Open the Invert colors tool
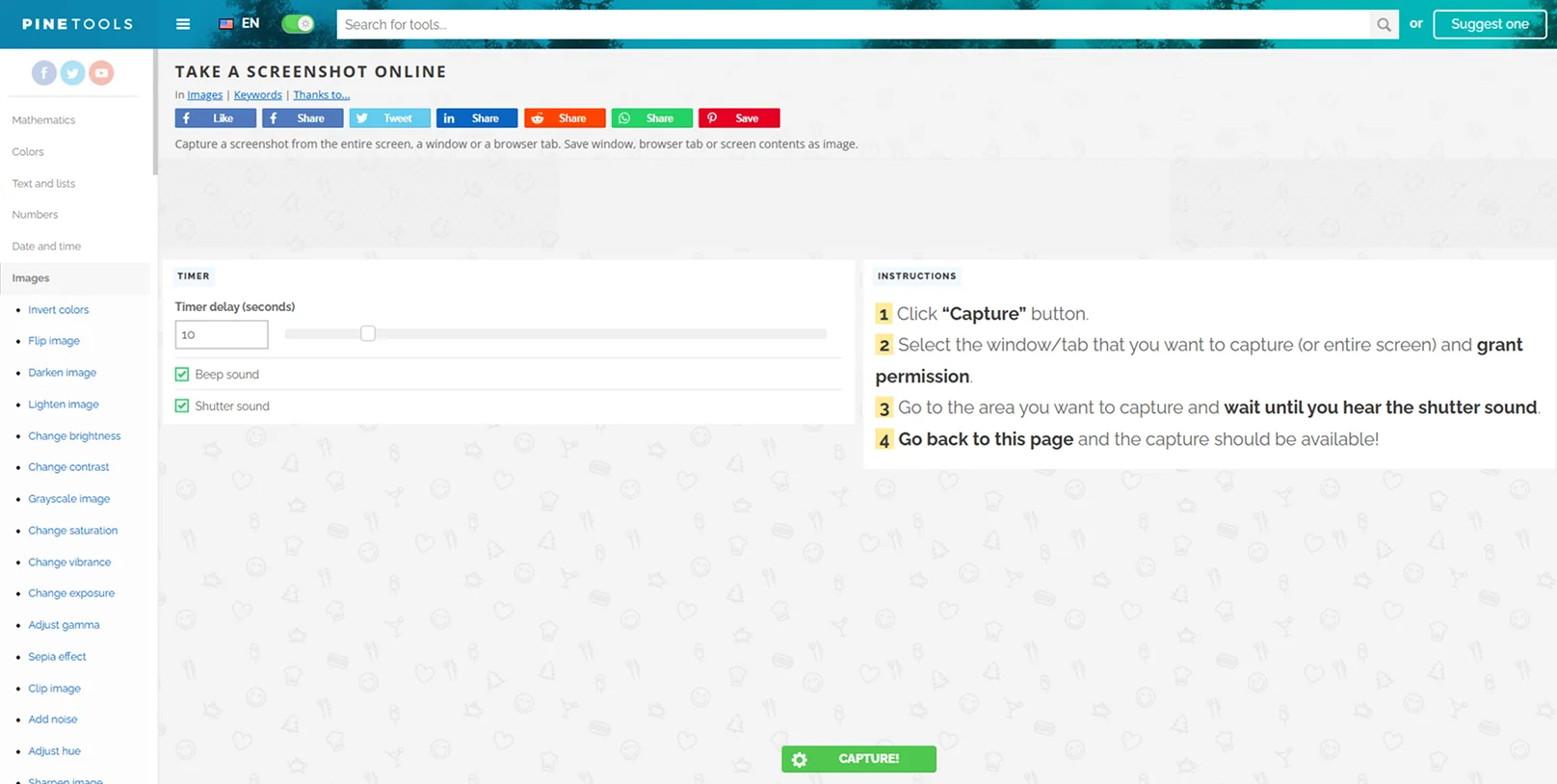This screenshot has width=1557, height=784. (59, 310)
